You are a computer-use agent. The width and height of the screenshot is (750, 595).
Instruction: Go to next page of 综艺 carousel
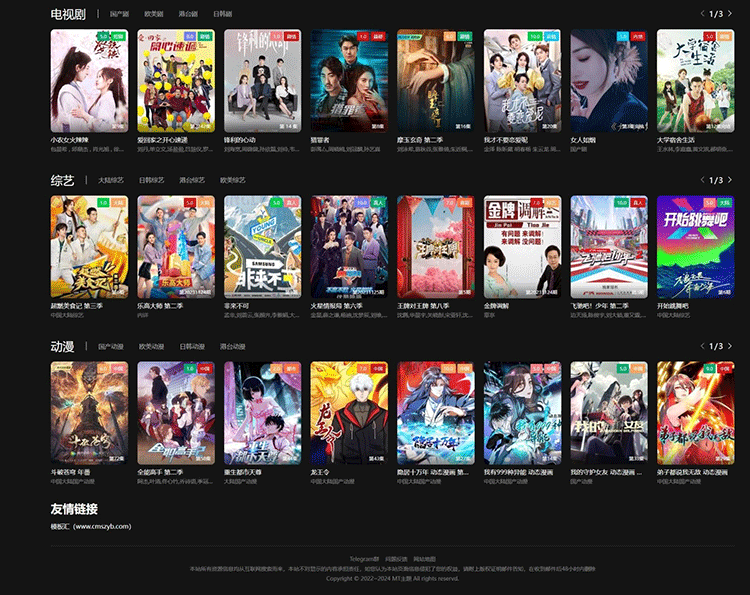coord(730,180)
